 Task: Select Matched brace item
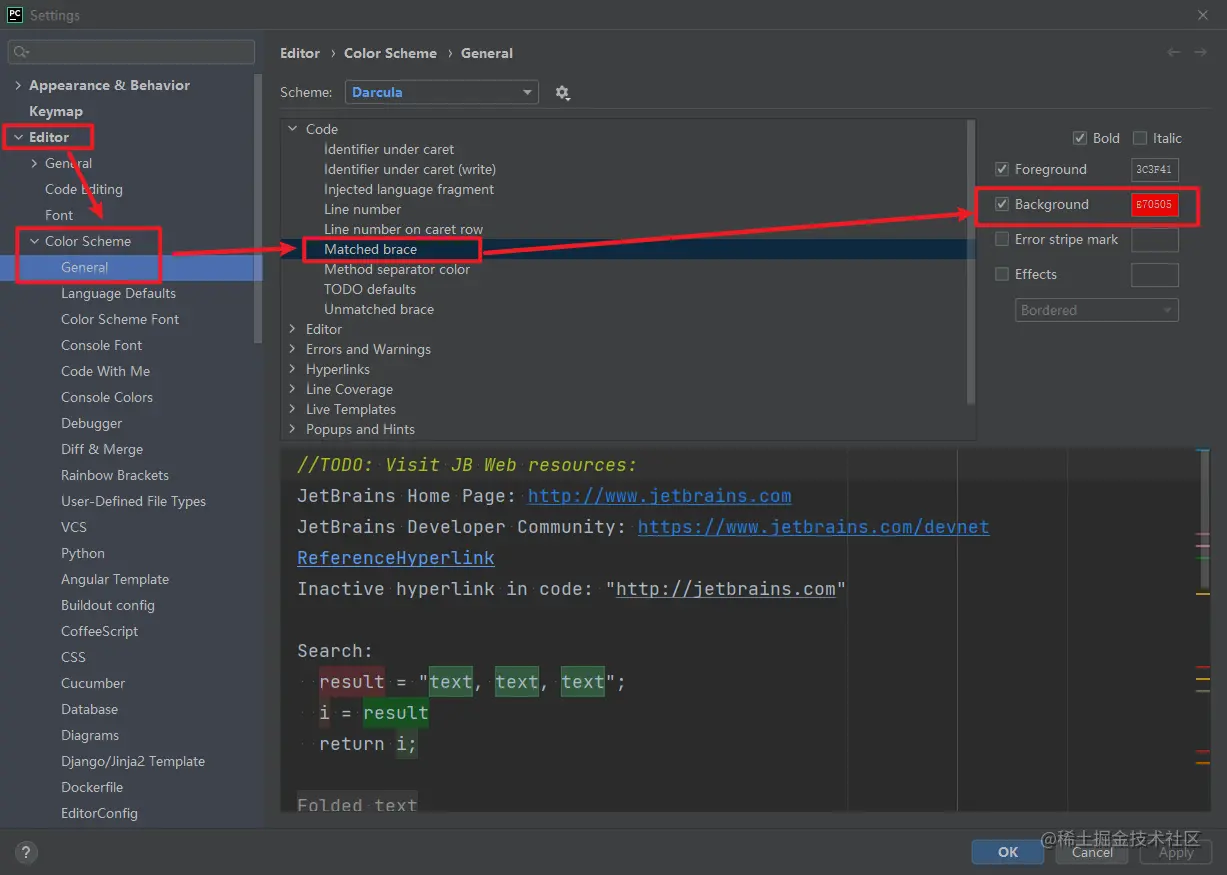tap(370, 249)
